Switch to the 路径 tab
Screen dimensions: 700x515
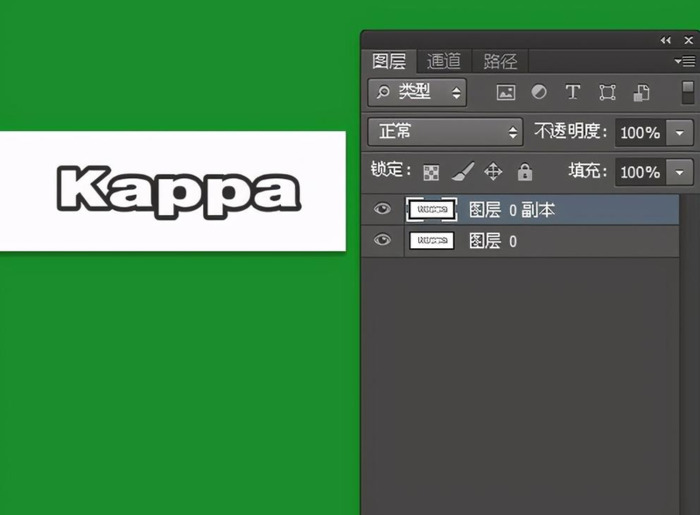(x=500, y=61)
